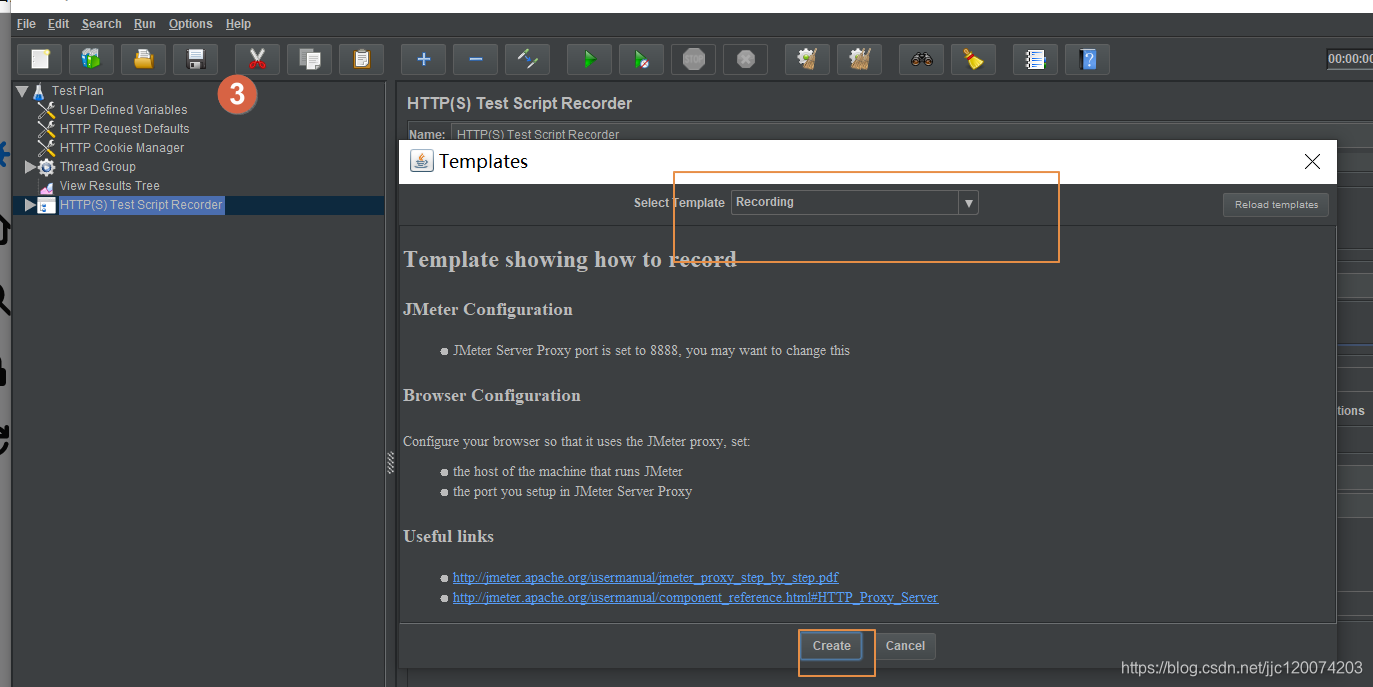Screen dimensions: 1373x687
Task: Collapse the Test Plan tree node
Action: click(x=22, y=91)
